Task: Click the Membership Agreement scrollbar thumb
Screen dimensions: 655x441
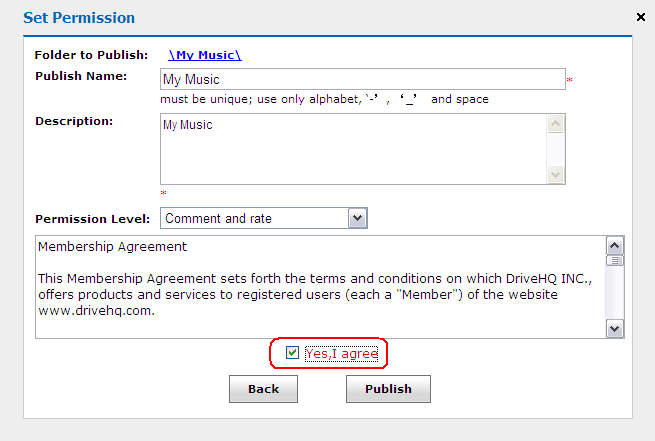Action: tap(615, 261)
